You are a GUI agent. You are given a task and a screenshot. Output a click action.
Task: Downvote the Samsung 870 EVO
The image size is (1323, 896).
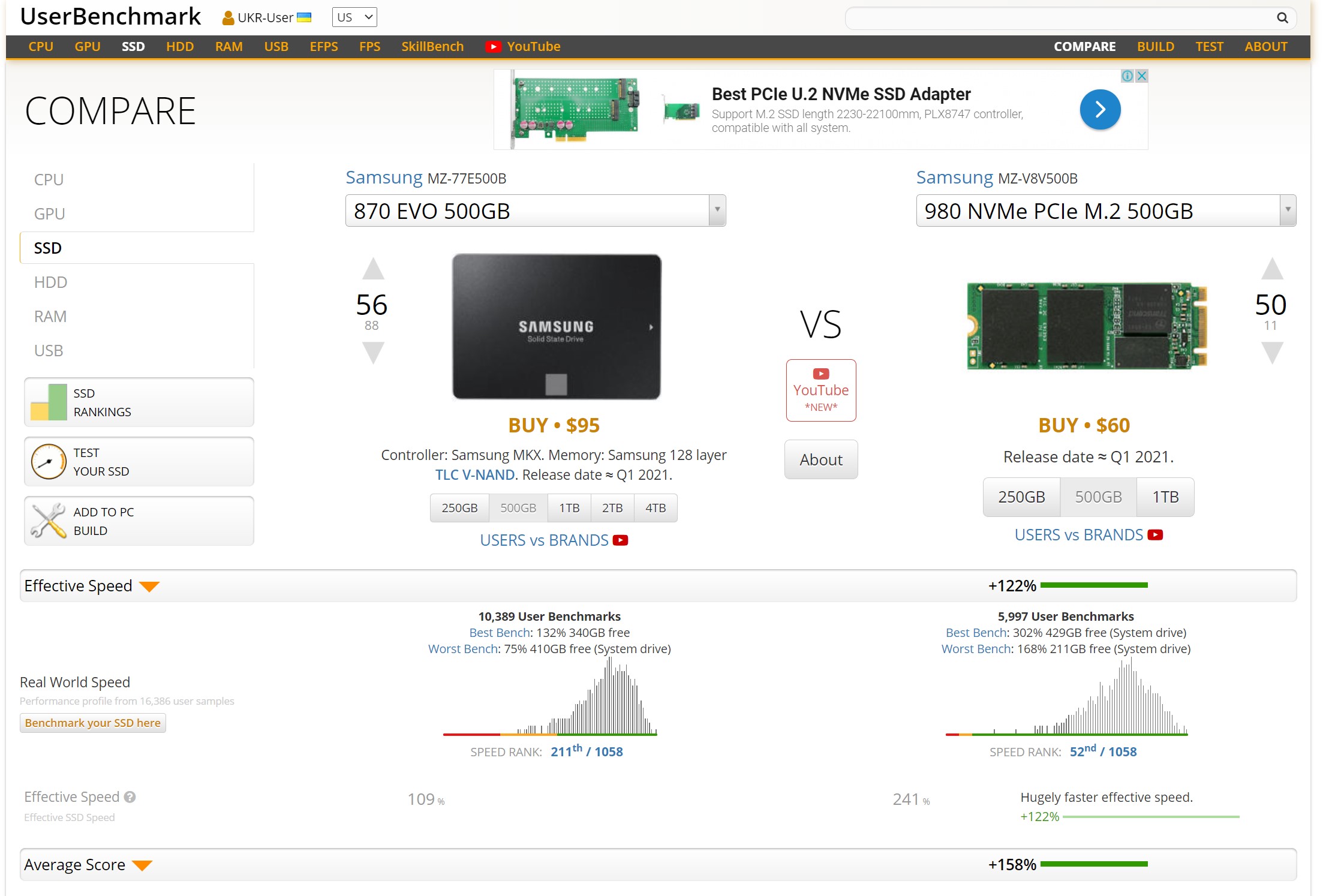click(x=373, y=353)
